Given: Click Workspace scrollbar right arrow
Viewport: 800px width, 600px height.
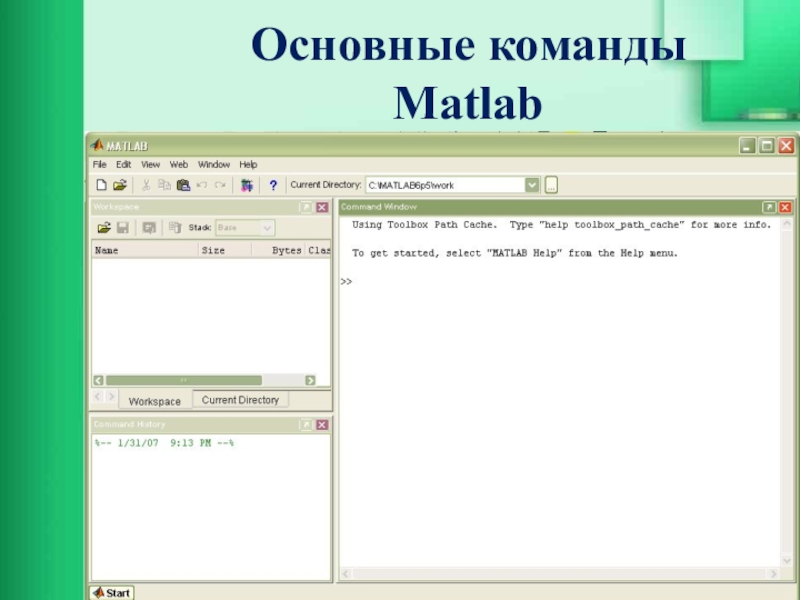Looking at the screenshot, I should (x=310, y=380).
